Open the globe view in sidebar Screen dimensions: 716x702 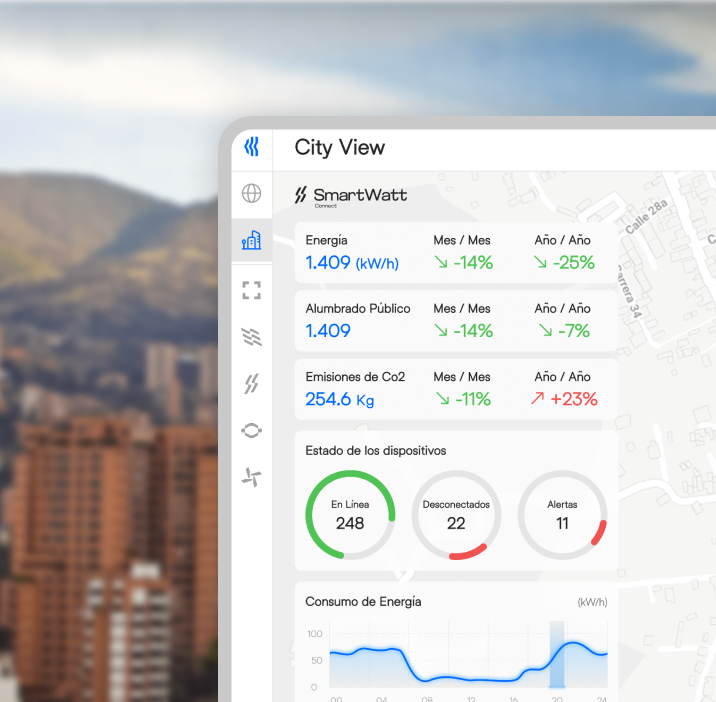pos(252,194)
